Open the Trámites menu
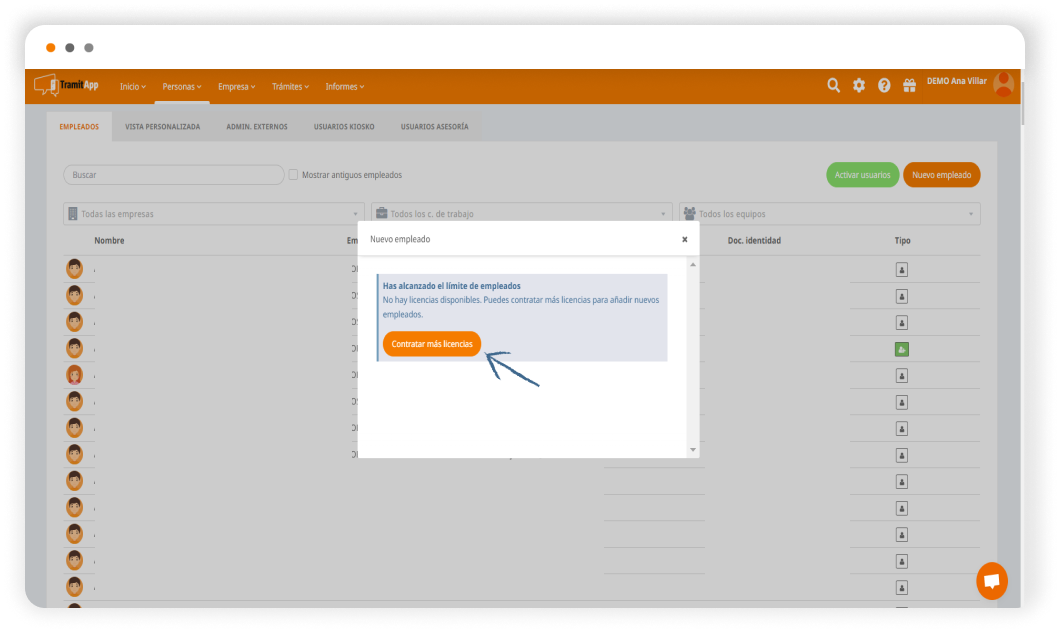 [x=290, y=87]
